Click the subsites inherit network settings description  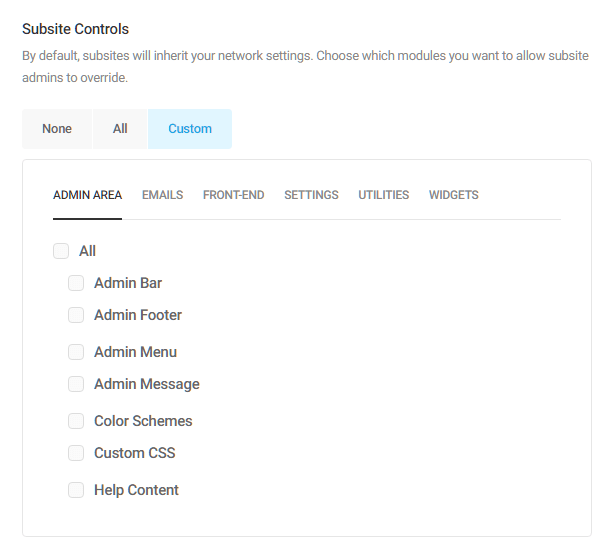pos(305,67)
